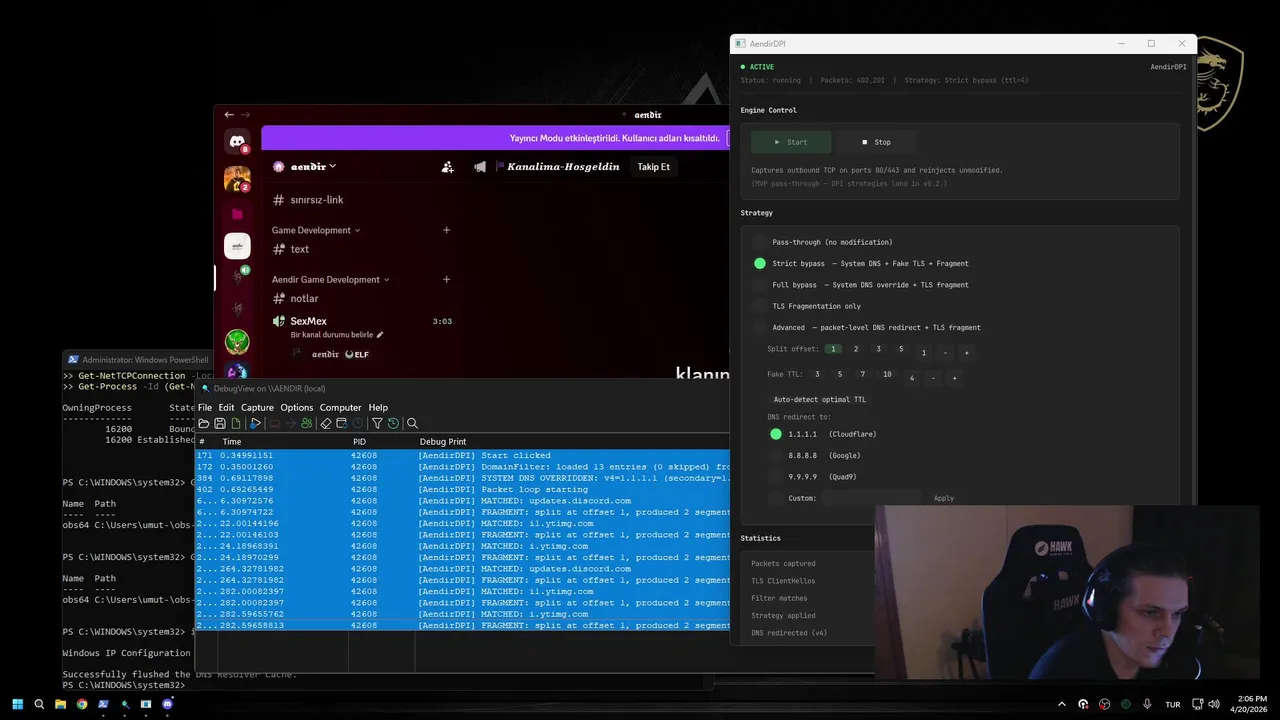Save log icon in DebugView toolbar

coord(220,423)
